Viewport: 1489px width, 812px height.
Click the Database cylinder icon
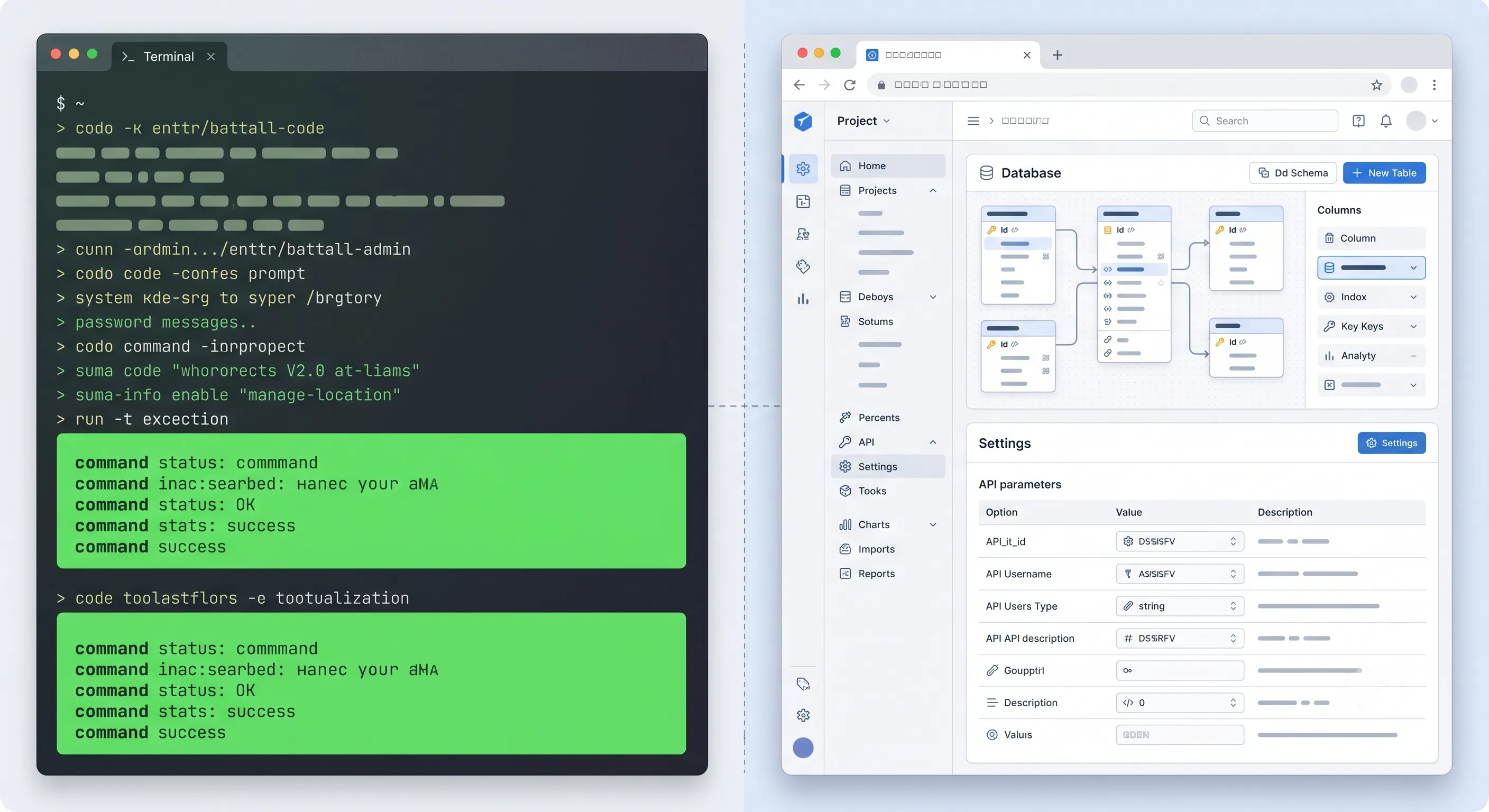pos(987,173)
